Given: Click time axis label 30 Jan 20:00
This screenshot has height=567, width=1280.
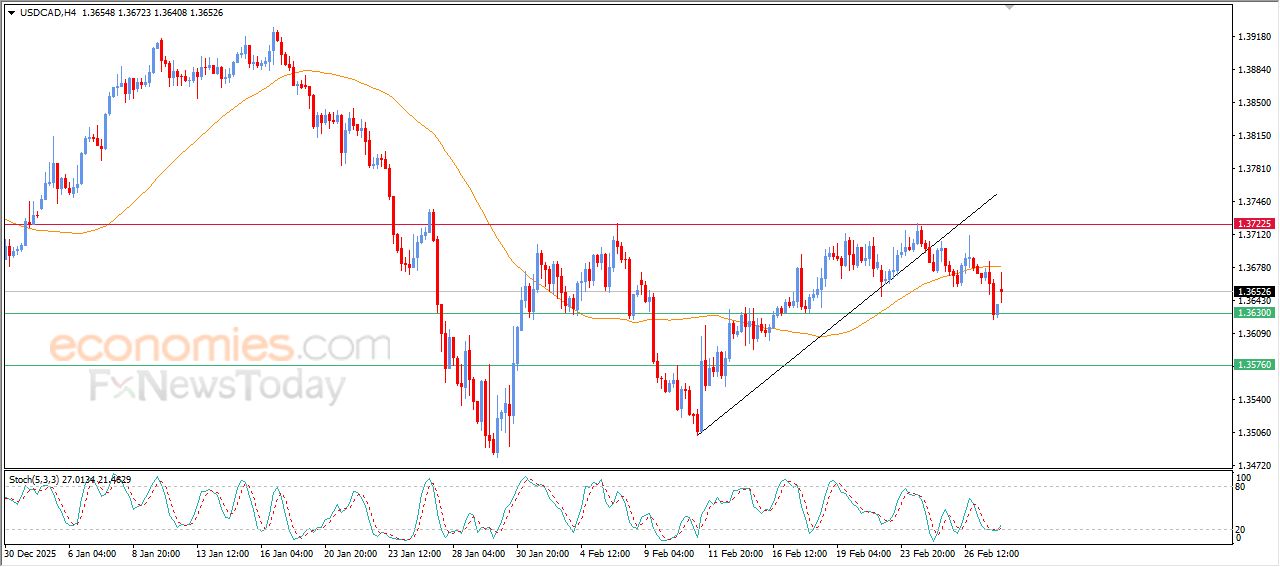Looking at the screenshot, I should [x=542, y=553].
